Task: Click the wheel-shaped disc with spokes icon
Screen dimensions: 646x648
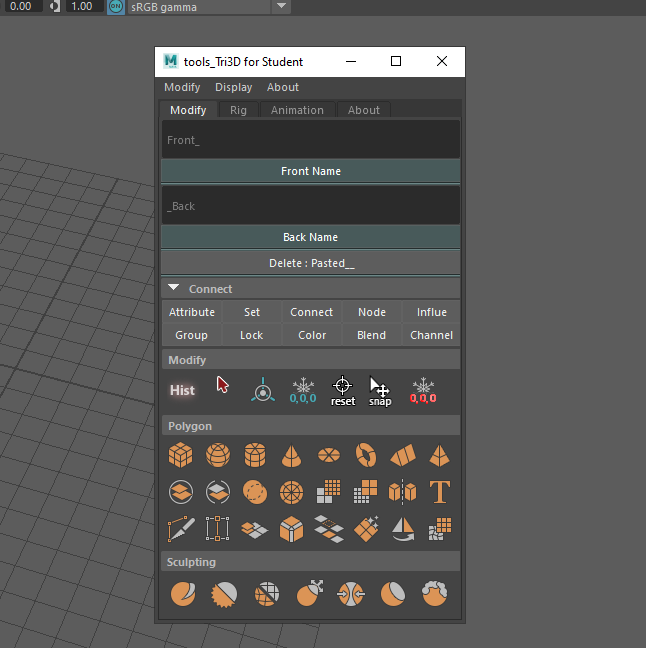Action: 291,492
